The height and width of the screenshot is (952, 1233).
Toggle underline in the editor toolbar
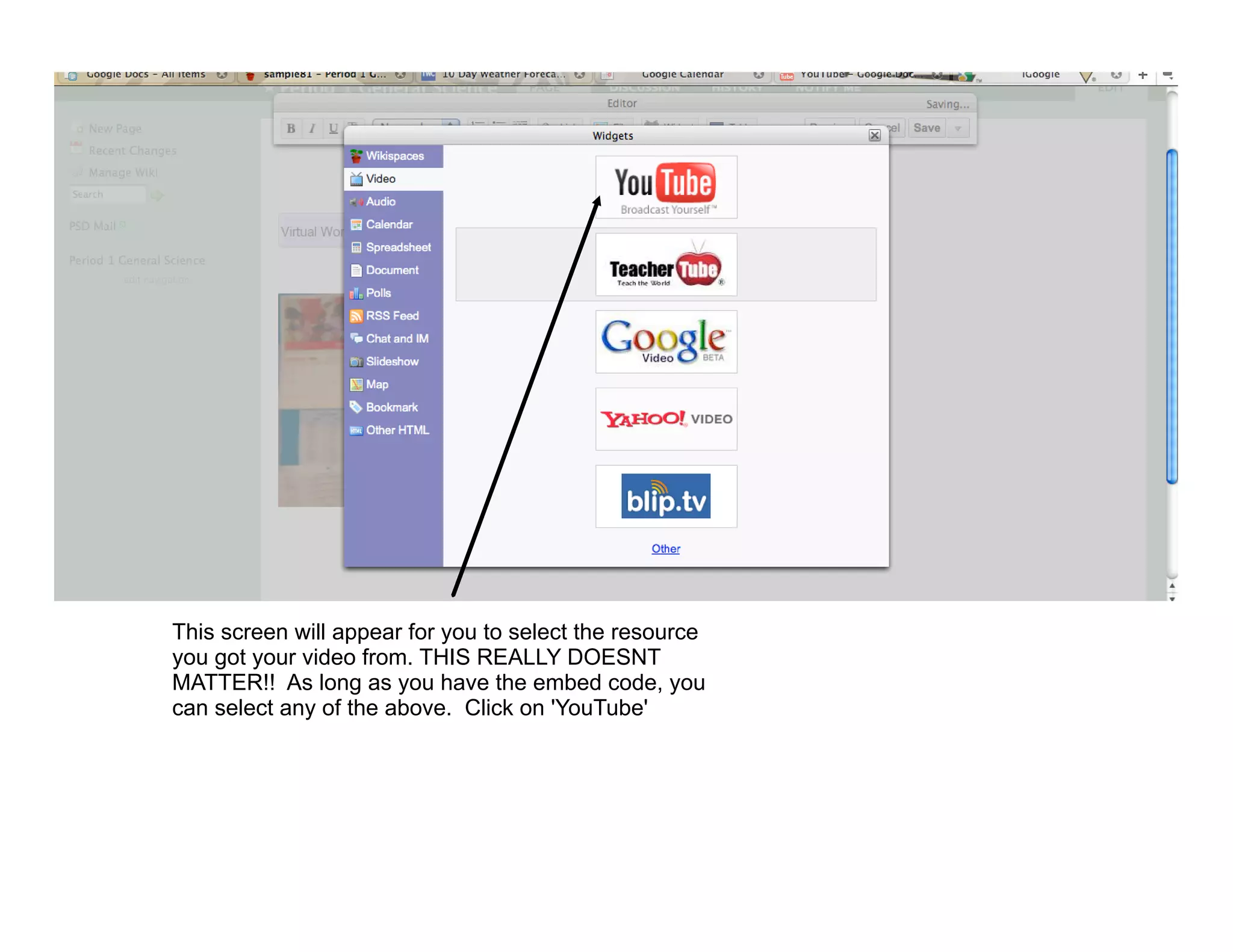tap(333, 128)
